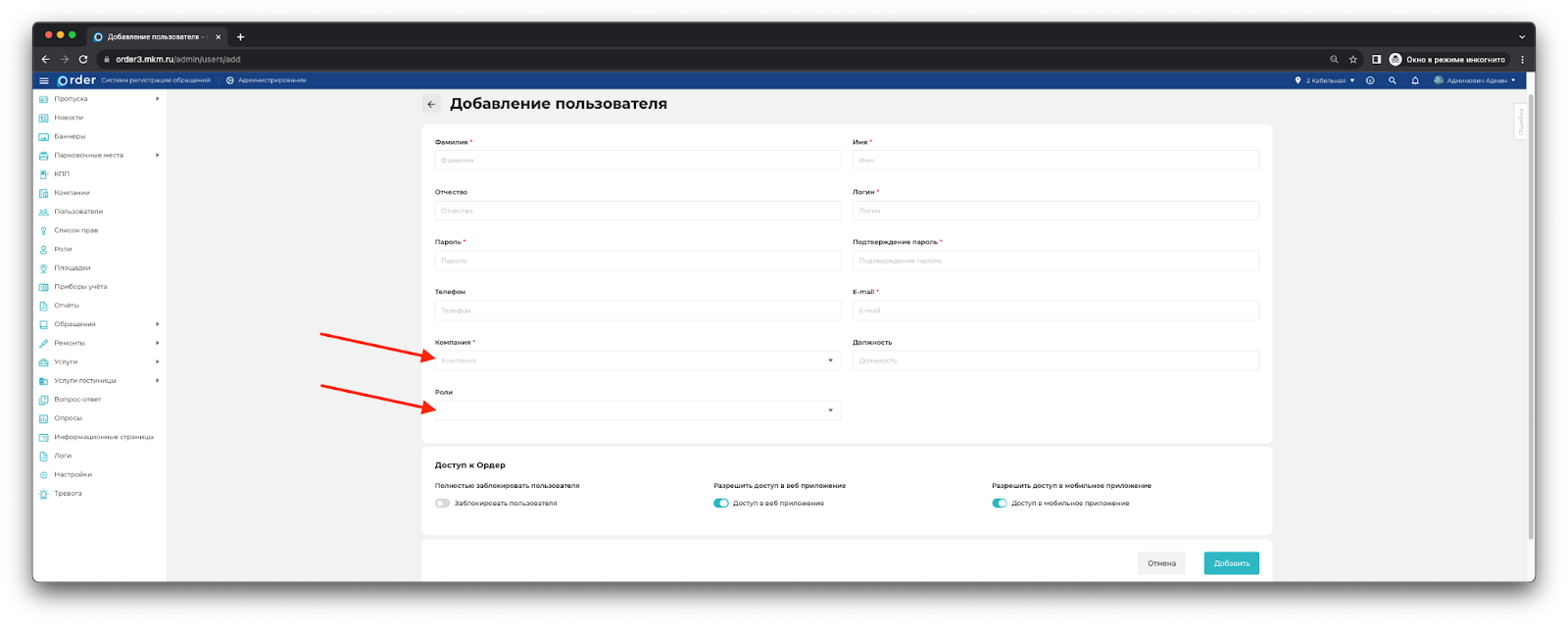Open the 2 Кабельная location dropdown
The height and width of the screenshot is (625, 1568).
(x=1325, y=80)
